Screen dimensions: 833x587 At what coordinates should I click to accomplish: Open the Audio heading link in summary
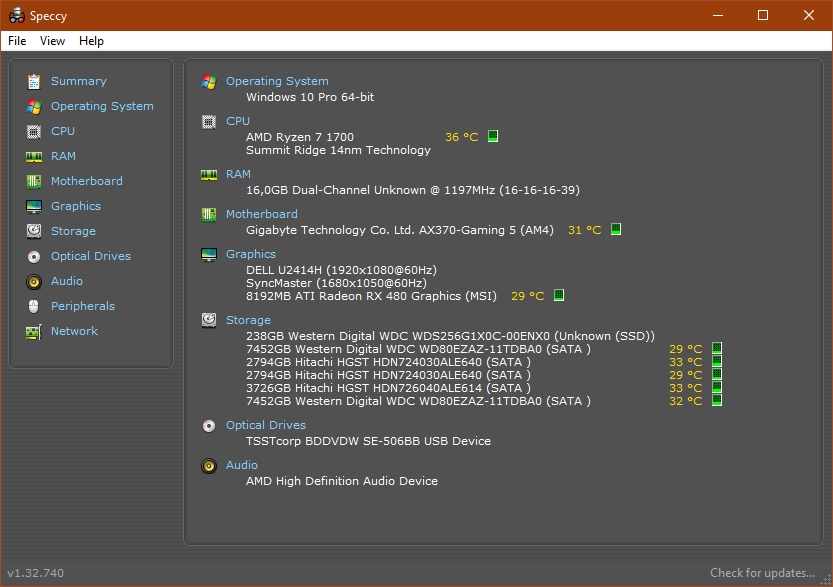[242, 465]
